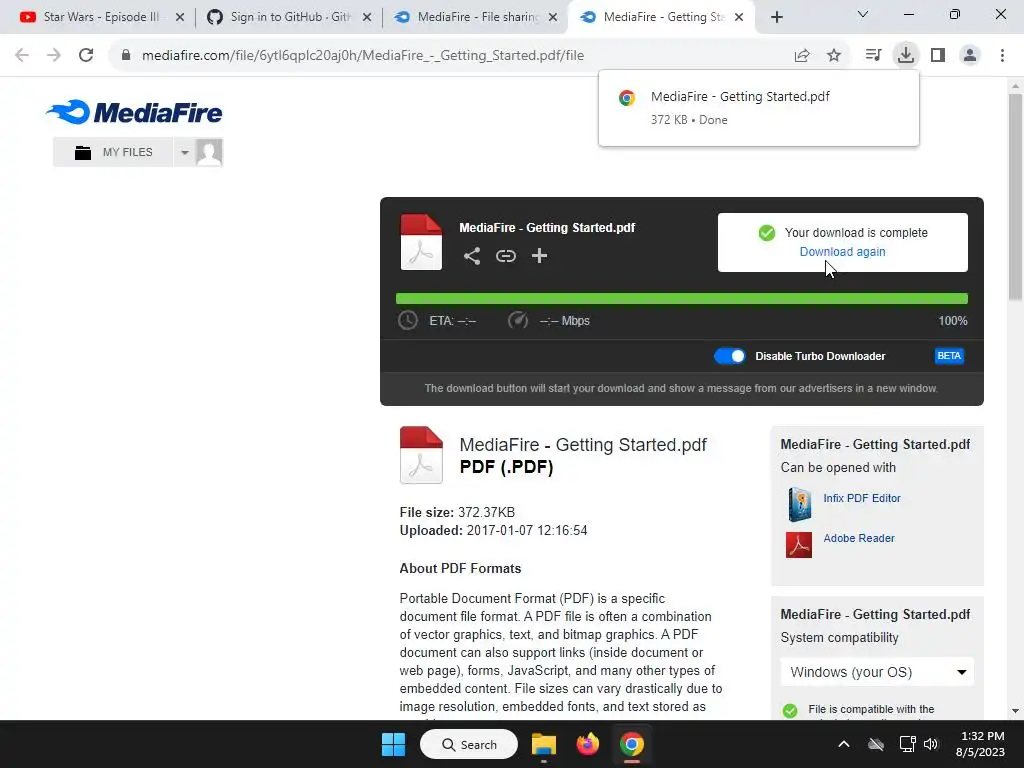The image size is (1024, 768).
Task: Click Chrome icon in taskbar
Action: click(x=632, y=744)
